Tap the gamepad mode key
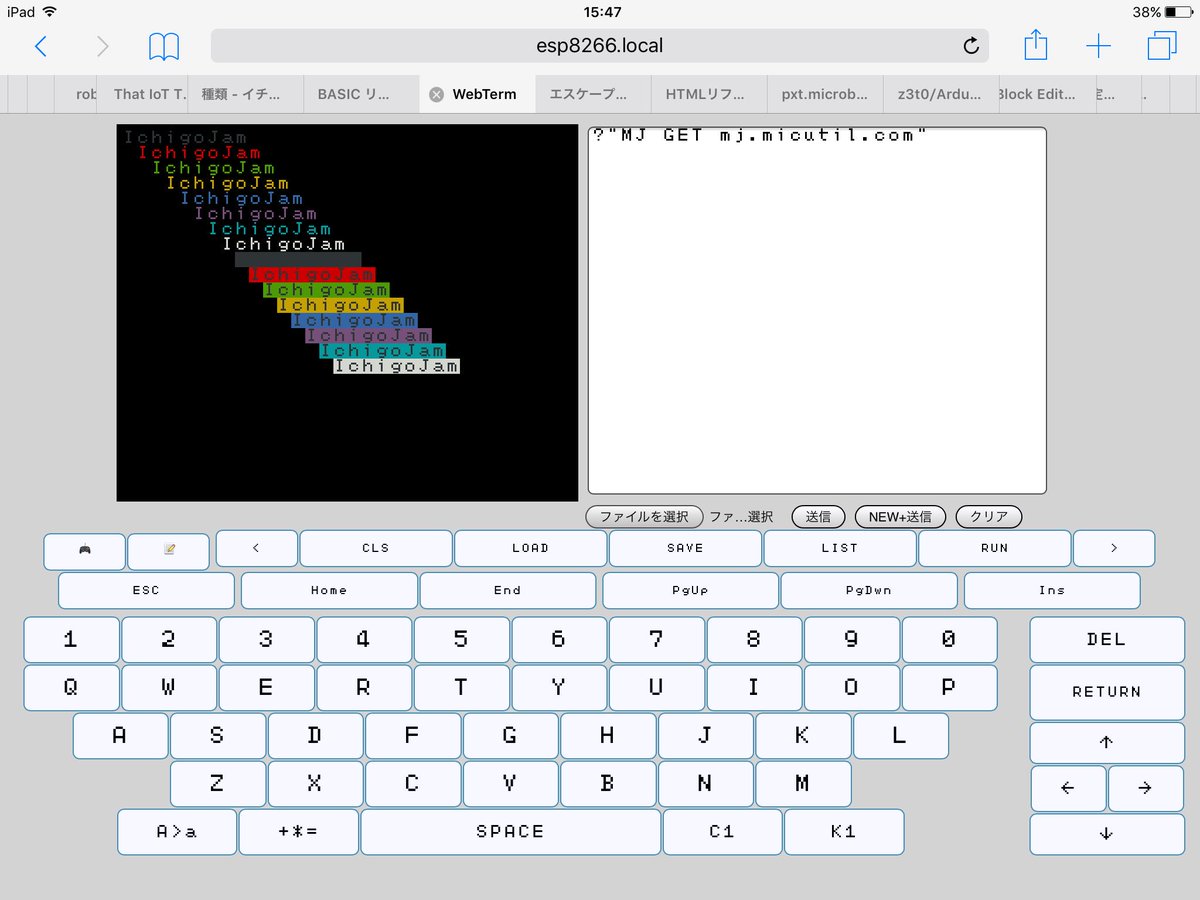 coord(85,551)
